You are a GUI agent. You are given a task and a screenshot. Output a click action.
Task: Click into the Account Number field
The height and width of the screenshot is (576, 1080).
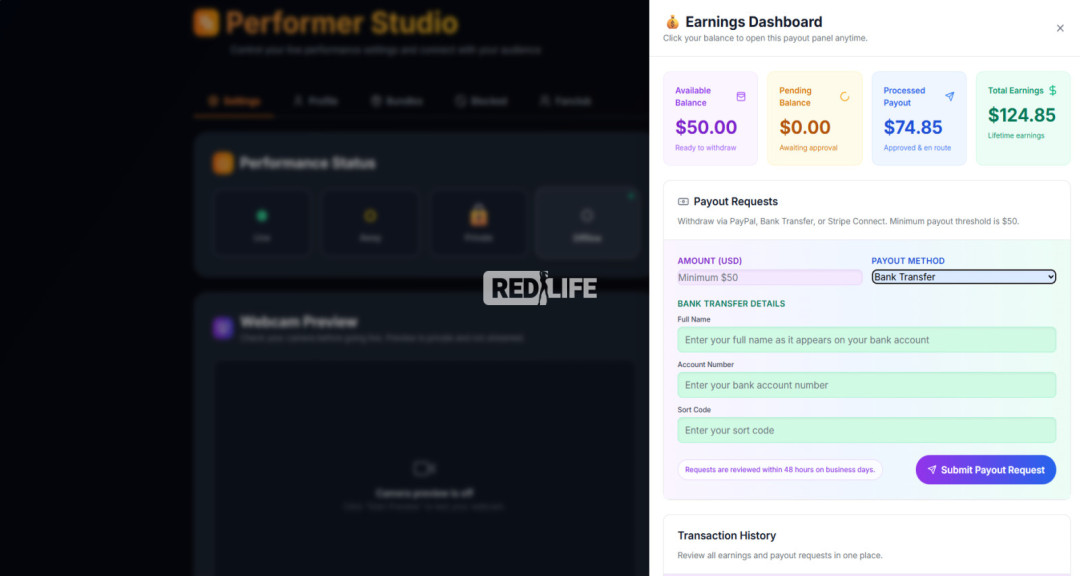pyautogui.click(x=866, y=385)
